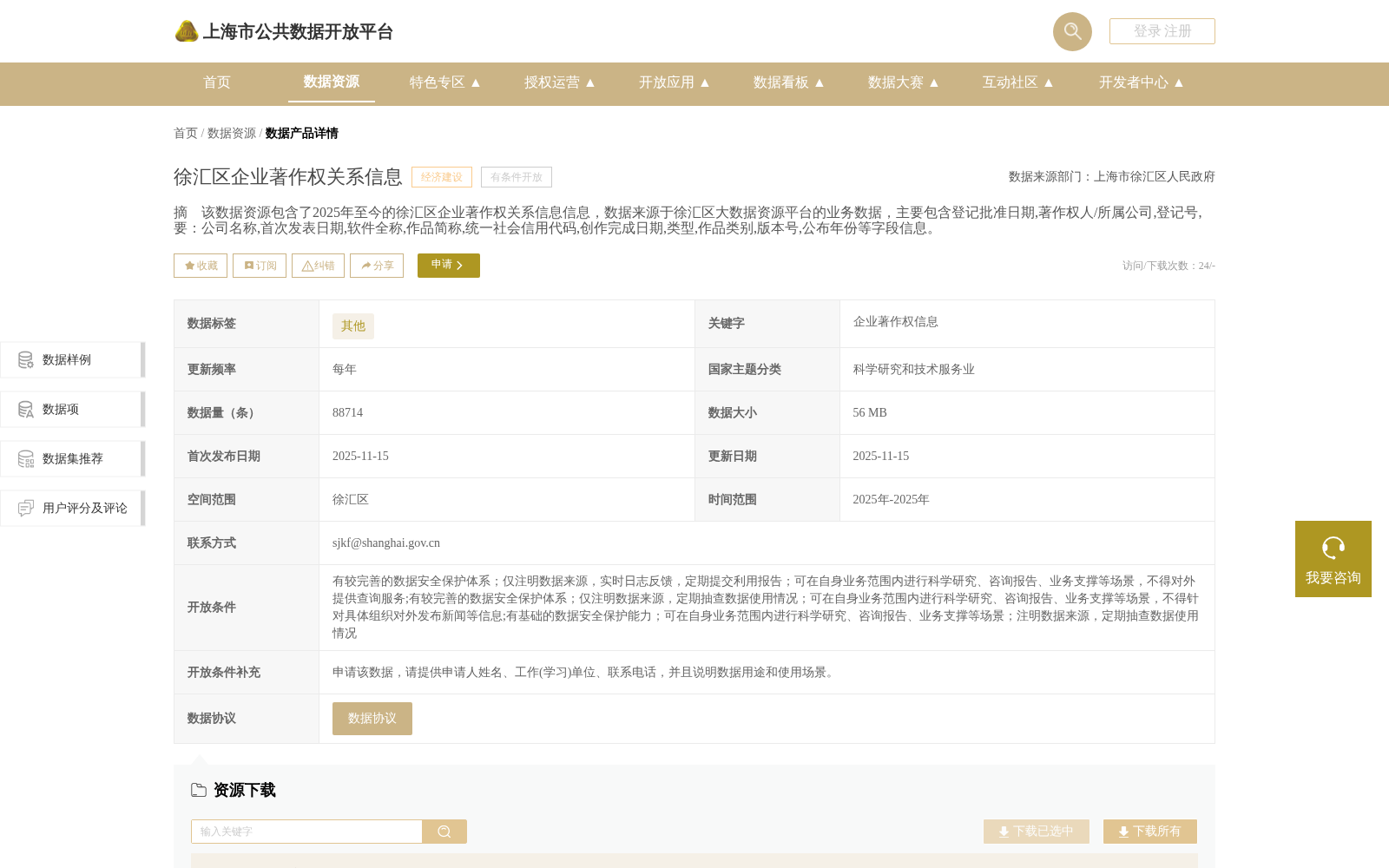The width and height of the screenshot is (1389, 868).
Task: Click the 分享 share button
Action: 377,266
